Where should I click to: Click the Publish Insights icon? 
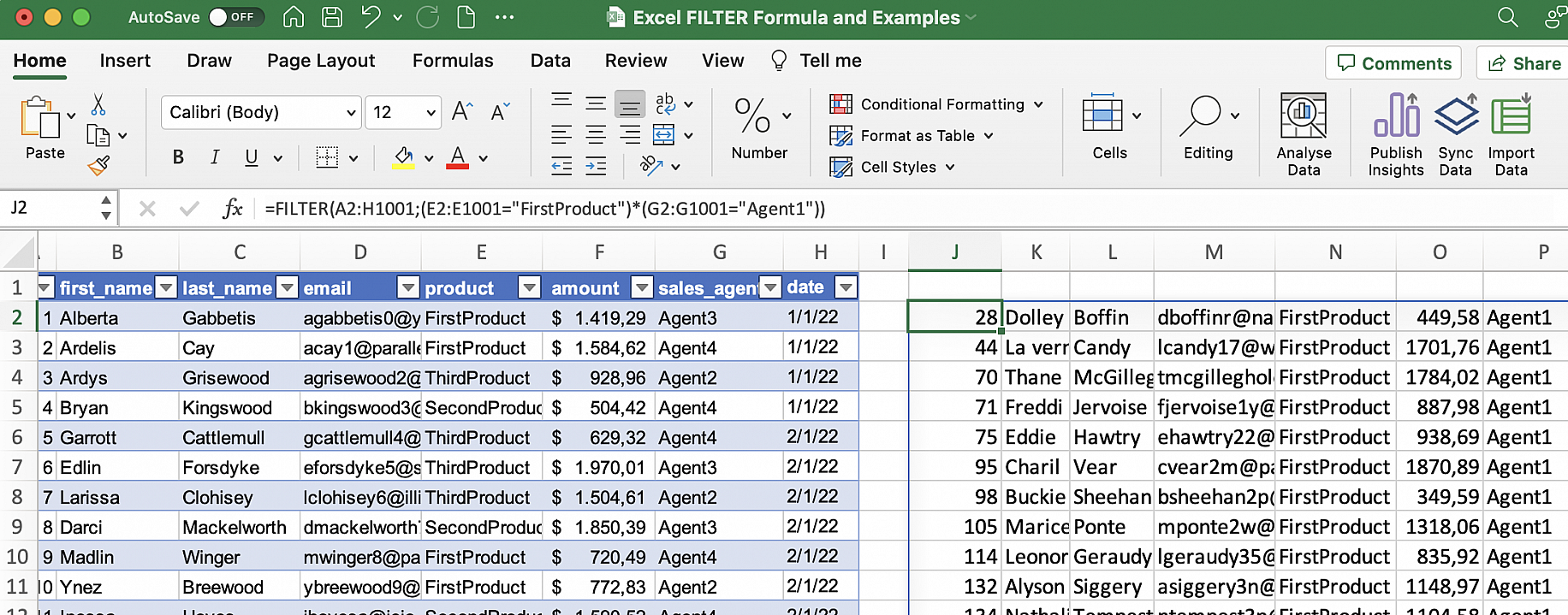click(1396, 115)
